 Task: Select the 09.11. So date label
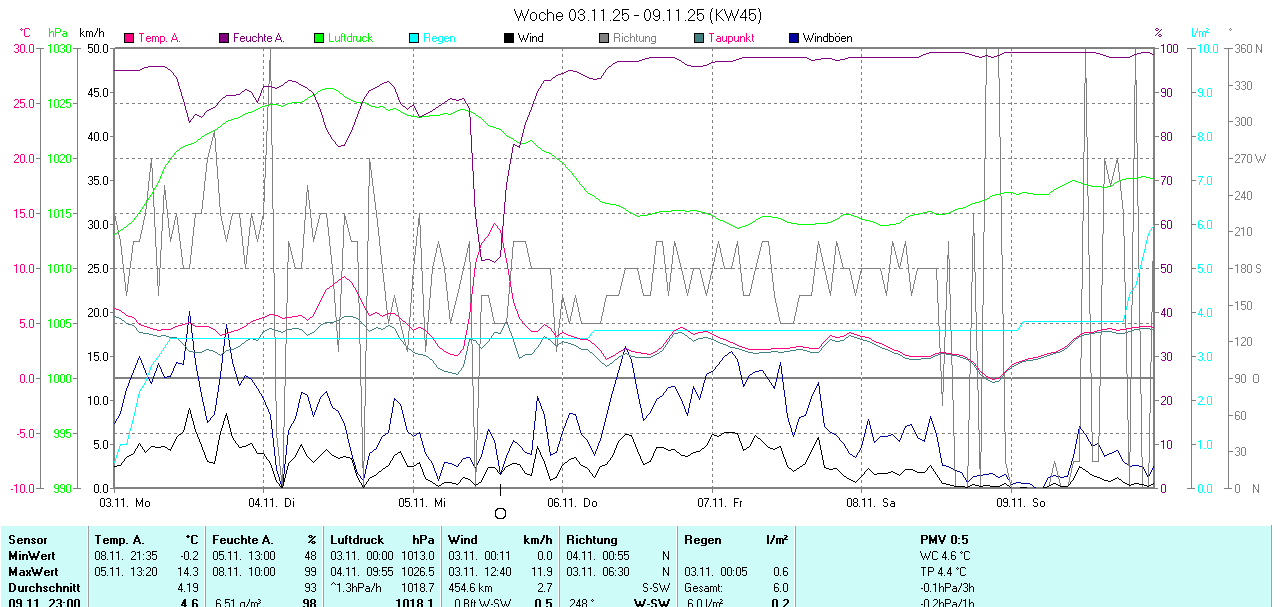1020,502
